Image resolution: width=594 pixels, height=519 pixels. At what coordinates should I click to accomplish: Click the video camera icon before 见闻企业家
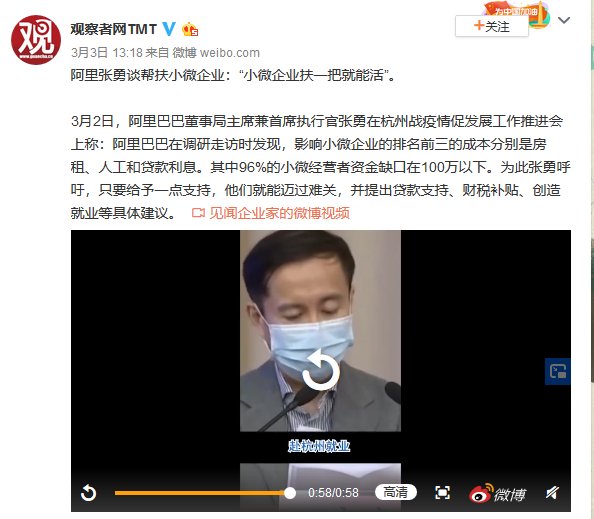coord(198,213)
